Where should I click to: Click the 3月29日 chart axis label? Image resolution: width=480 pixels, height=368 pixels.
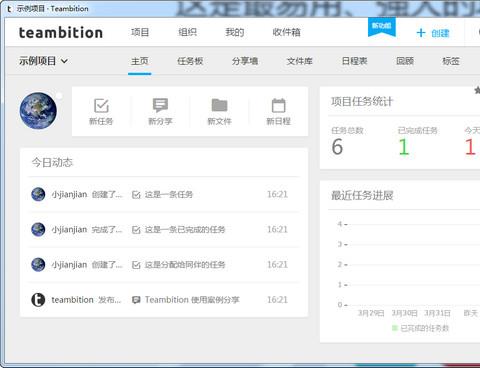point(371,313)
